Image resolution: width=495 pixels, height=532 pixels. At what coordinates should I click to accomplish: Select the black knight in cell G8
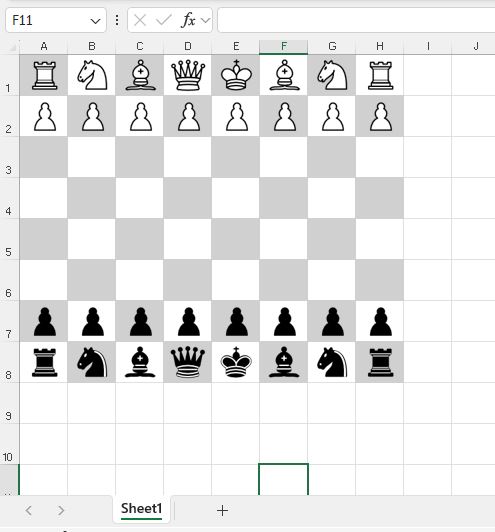point(332,362)
